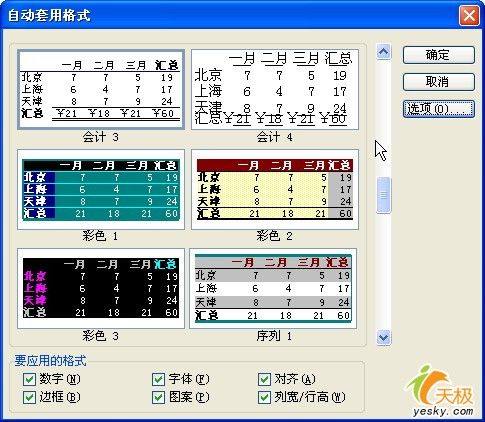
Task: Click the 彩色 1 label text
Action: [x=101, y=236]
